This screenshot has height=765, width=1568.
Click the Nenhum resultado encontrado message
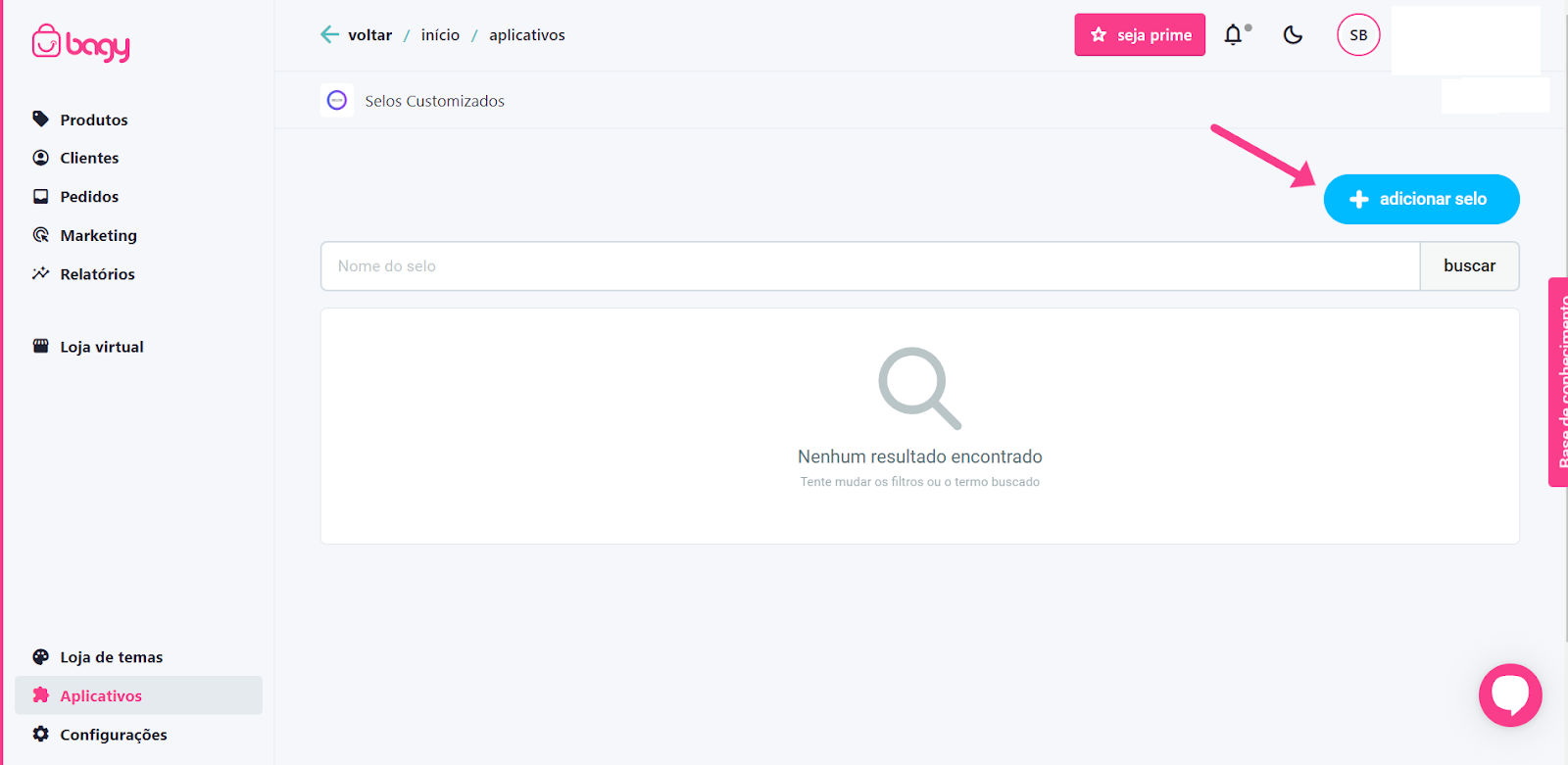click(920, 456)
